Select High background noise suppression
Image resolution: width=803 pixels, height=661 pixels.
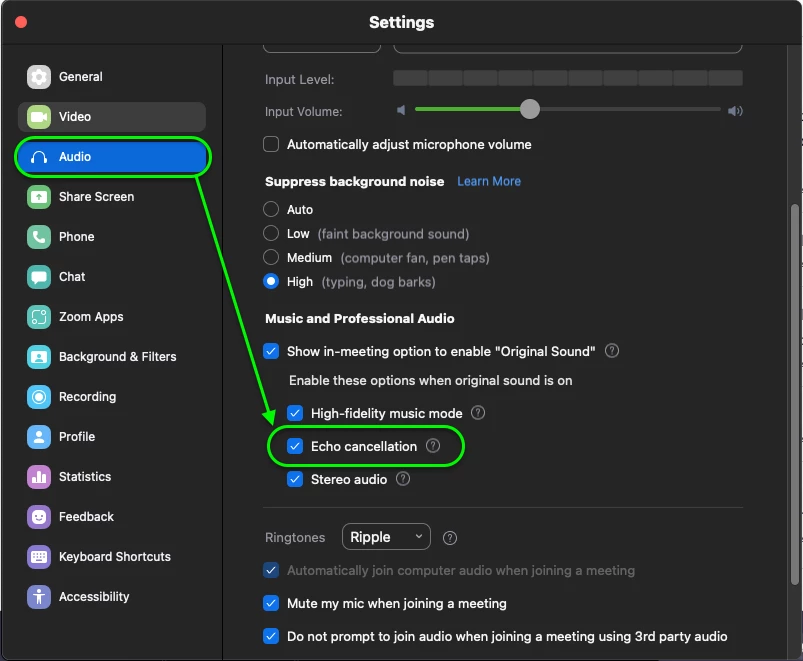(271, 281)
